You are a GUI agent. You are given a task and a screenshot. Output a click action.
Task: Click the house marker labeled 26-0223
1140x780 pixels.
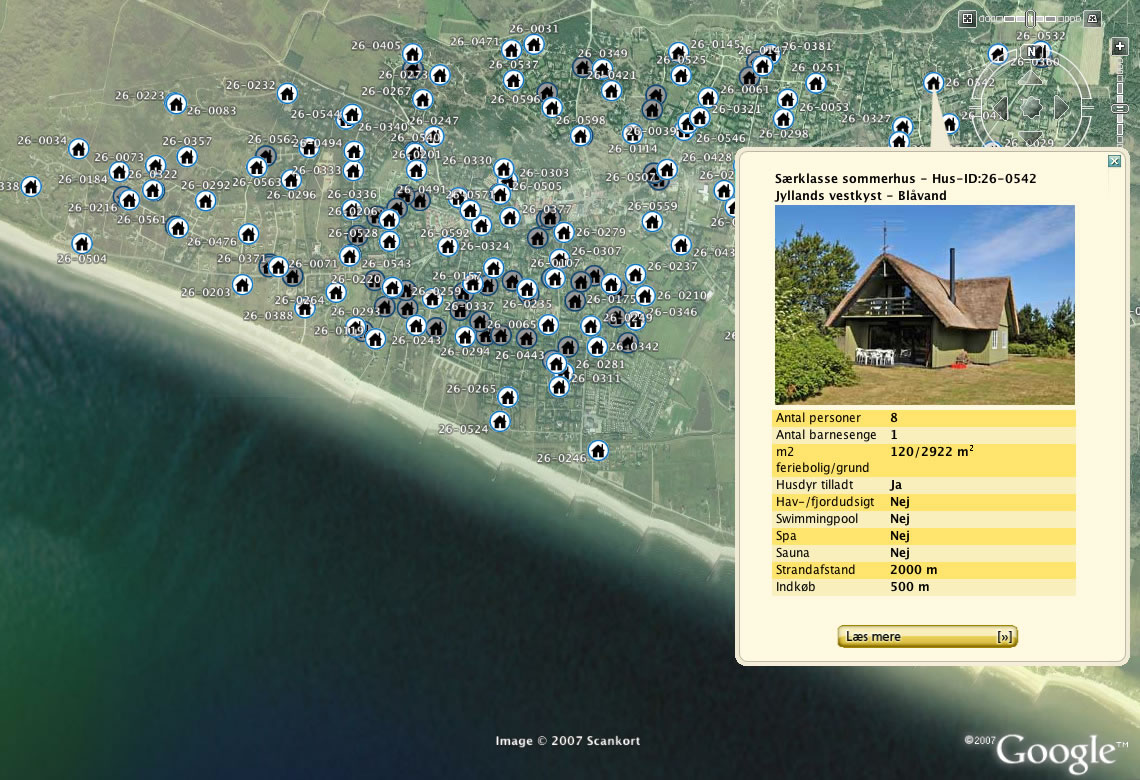176,103
